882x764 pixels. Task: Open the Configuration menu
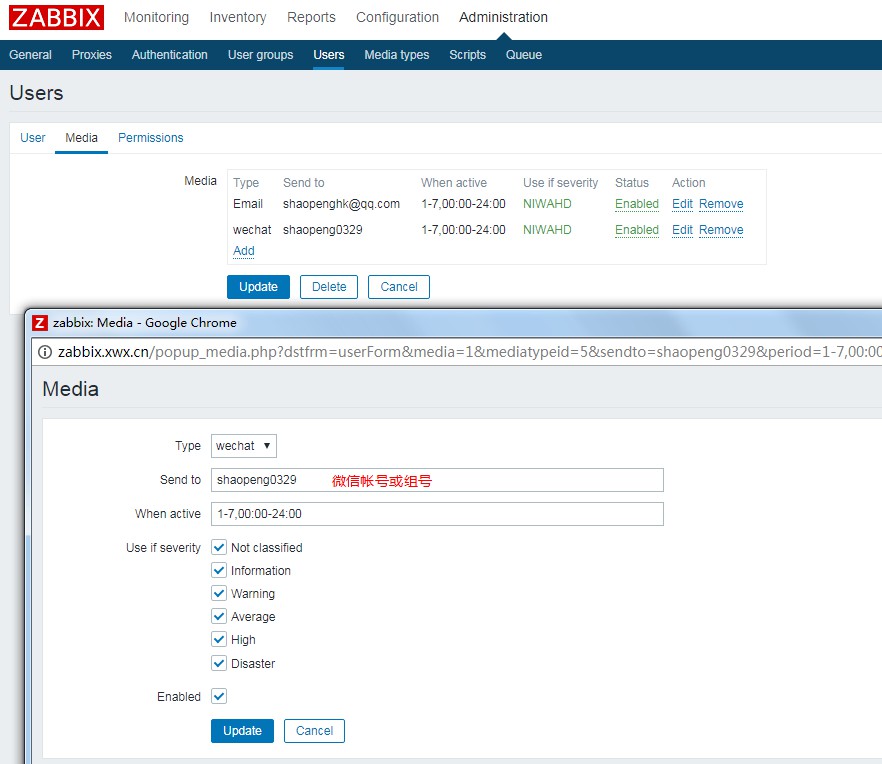pos(397,17)
